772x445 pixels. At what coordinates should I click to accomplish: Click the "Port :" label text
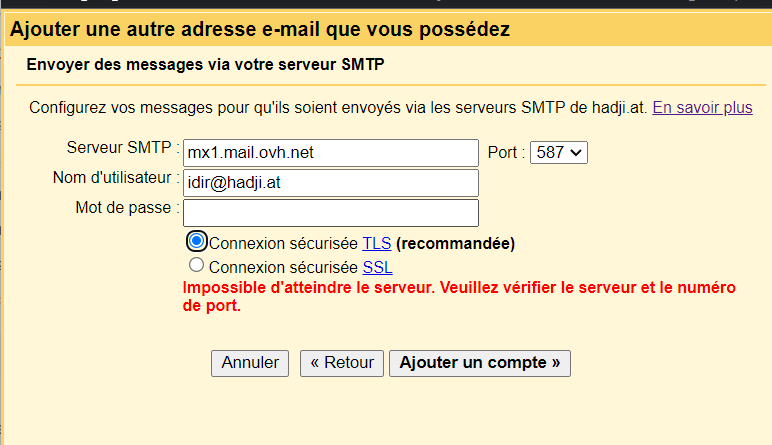(505, 153)
